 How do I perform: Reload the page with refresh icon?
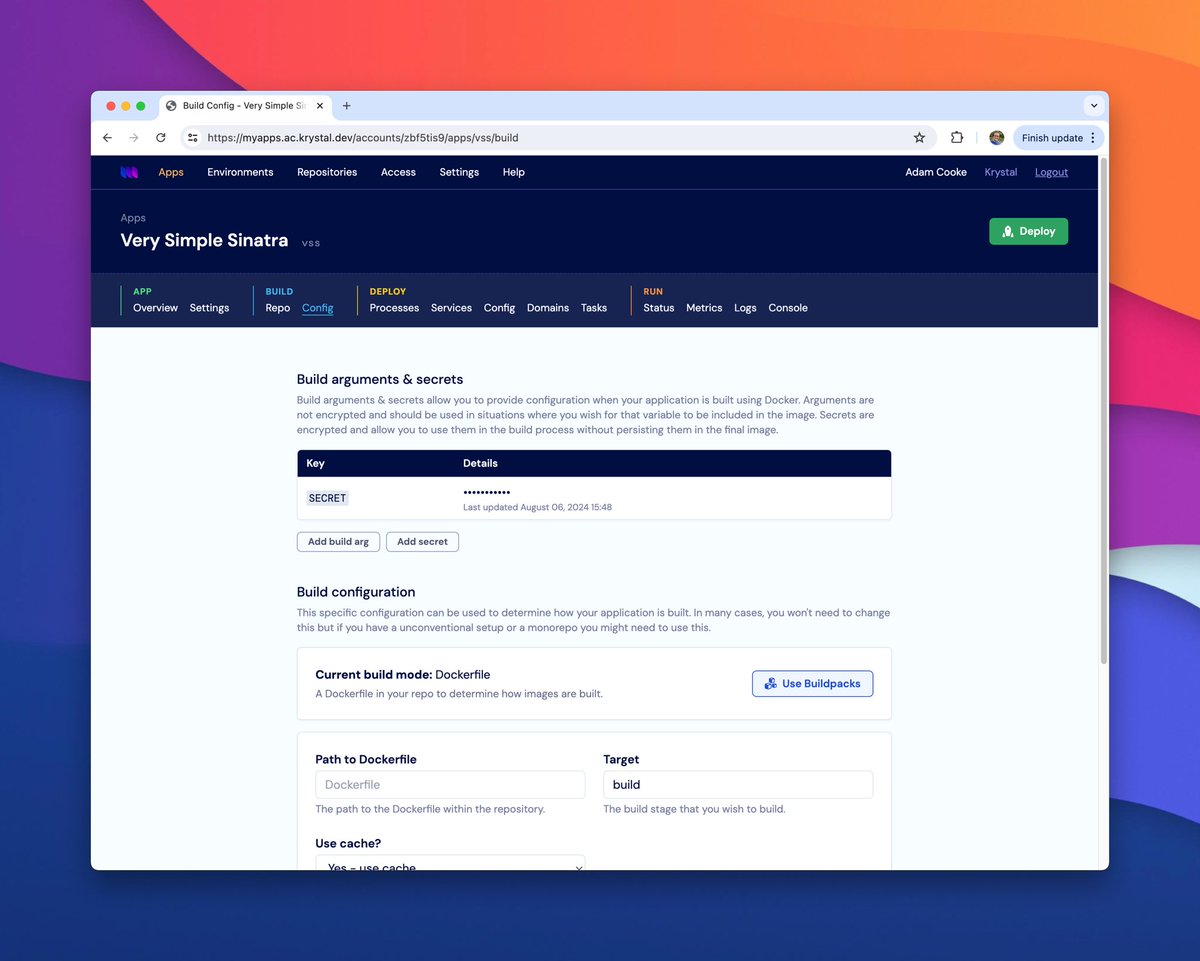tap(161, 138)
